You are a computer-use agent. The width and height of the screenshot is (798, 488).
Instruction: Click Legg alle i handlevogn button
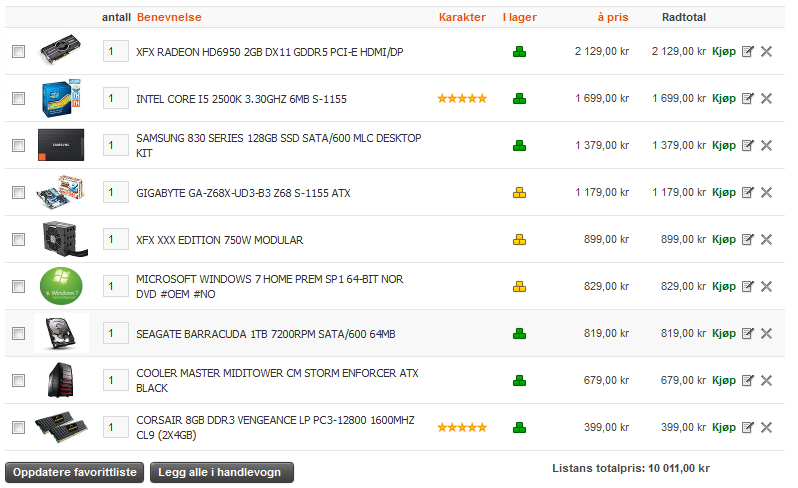(222, 472)
